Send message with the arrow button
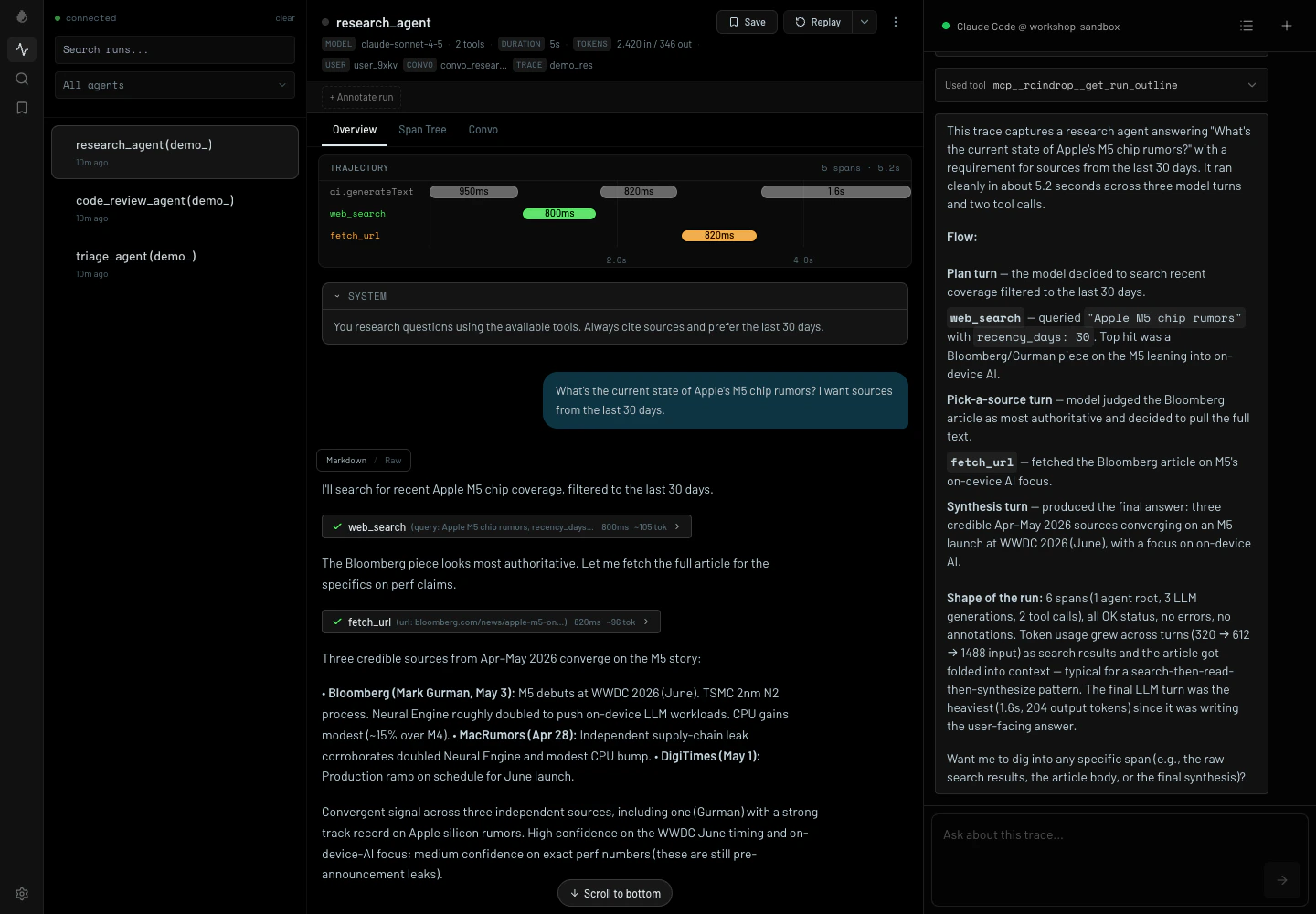The width and height of the screenshot is (1316, 914). tap(1281, 880)
